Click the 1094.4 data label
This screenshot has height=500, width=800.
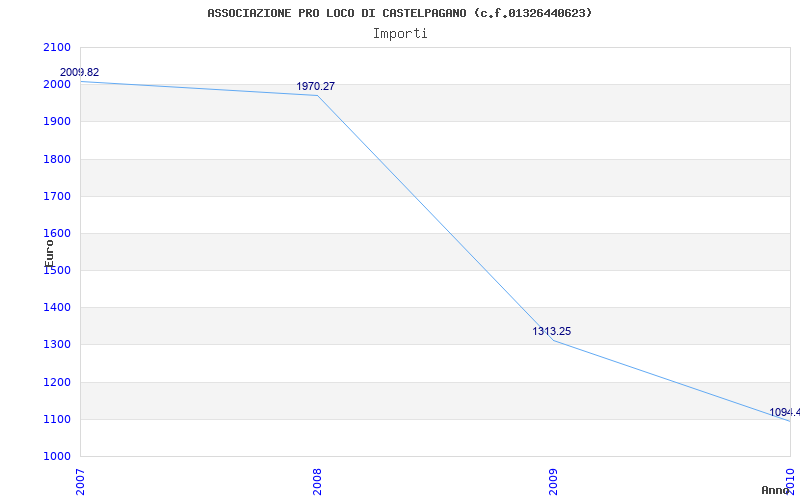pyautogui.click(x=785, y=412)
